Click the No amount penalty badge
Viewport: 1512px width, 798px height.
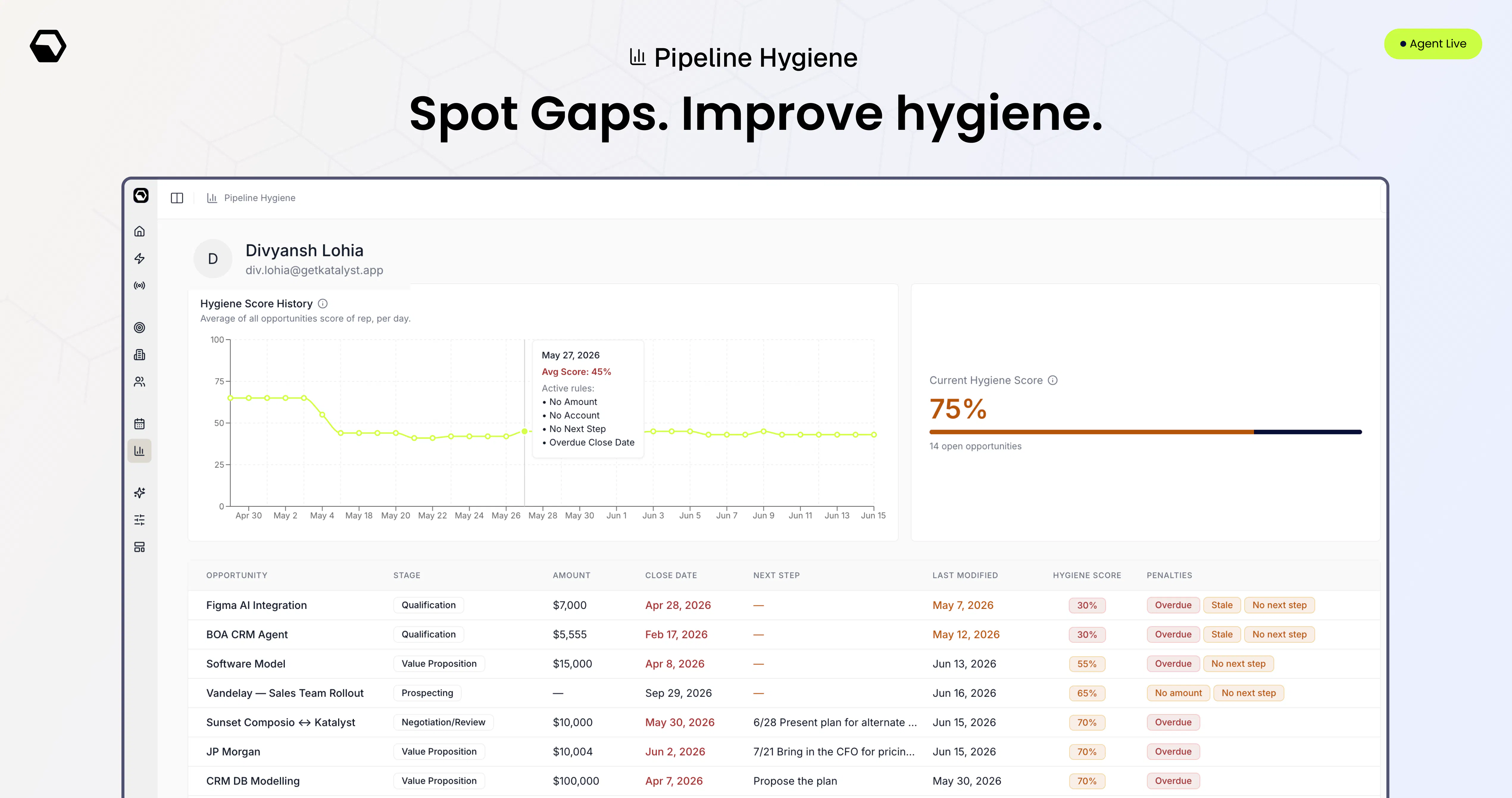tap(1178, 693)
